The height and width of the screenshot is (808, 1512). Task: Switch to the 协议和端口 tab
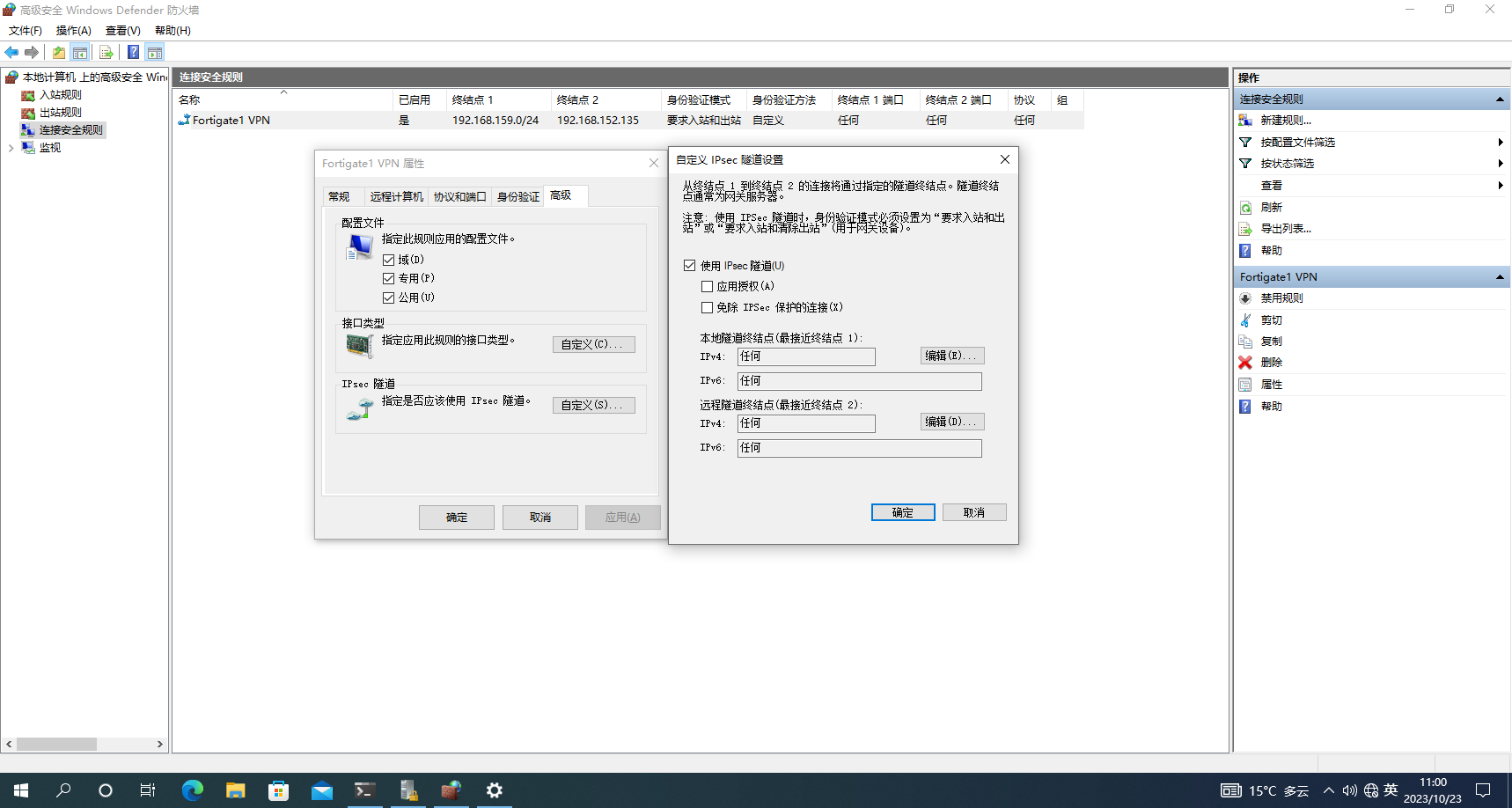coord(459,196)
